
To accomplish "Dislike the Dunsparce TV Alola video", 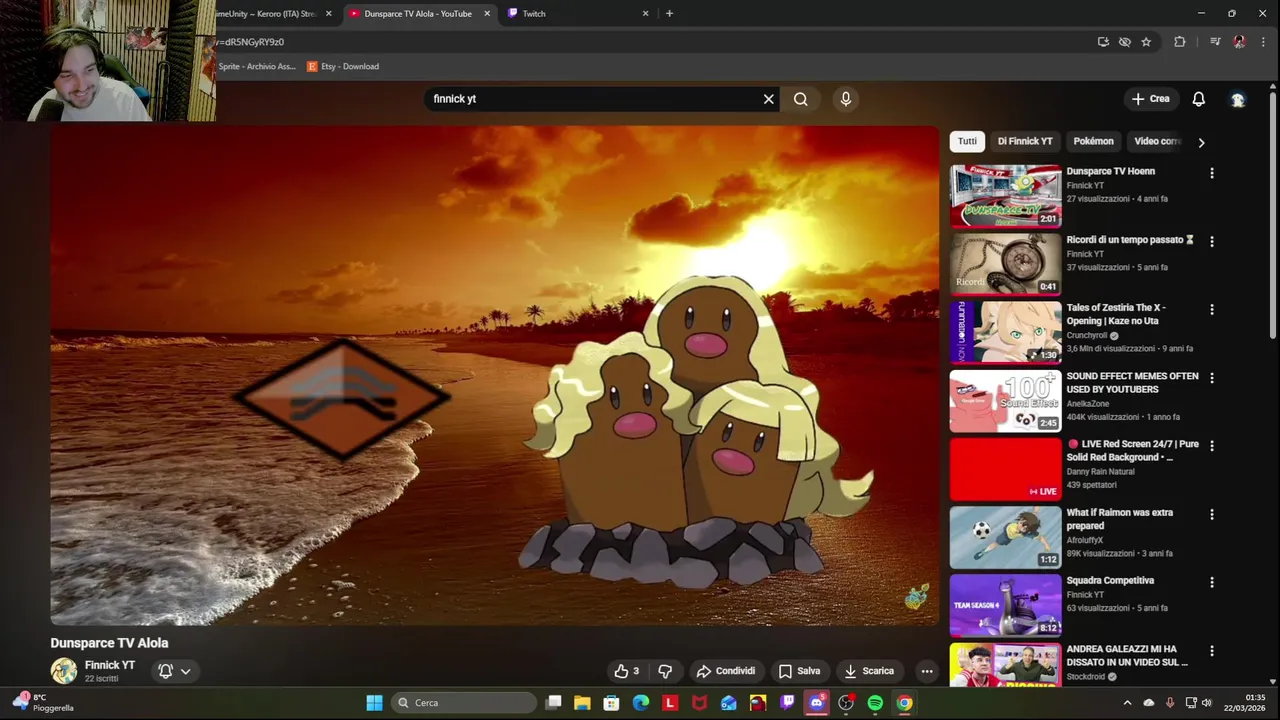I will 665,671.
